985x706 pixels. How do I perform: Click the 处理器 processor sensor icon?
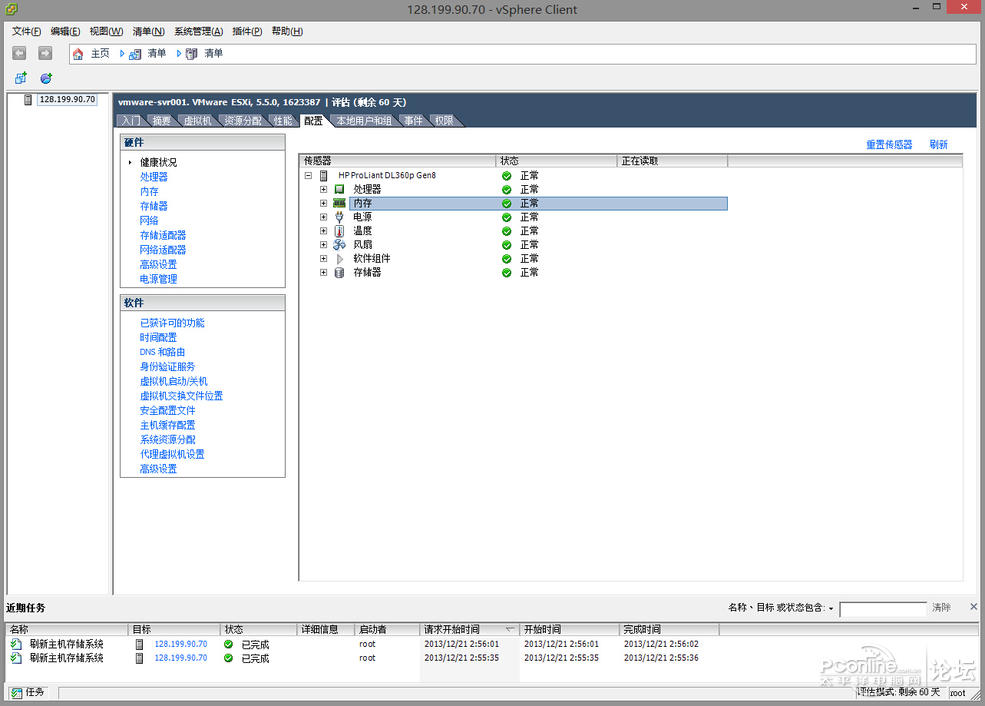click(x=339, y=190)
